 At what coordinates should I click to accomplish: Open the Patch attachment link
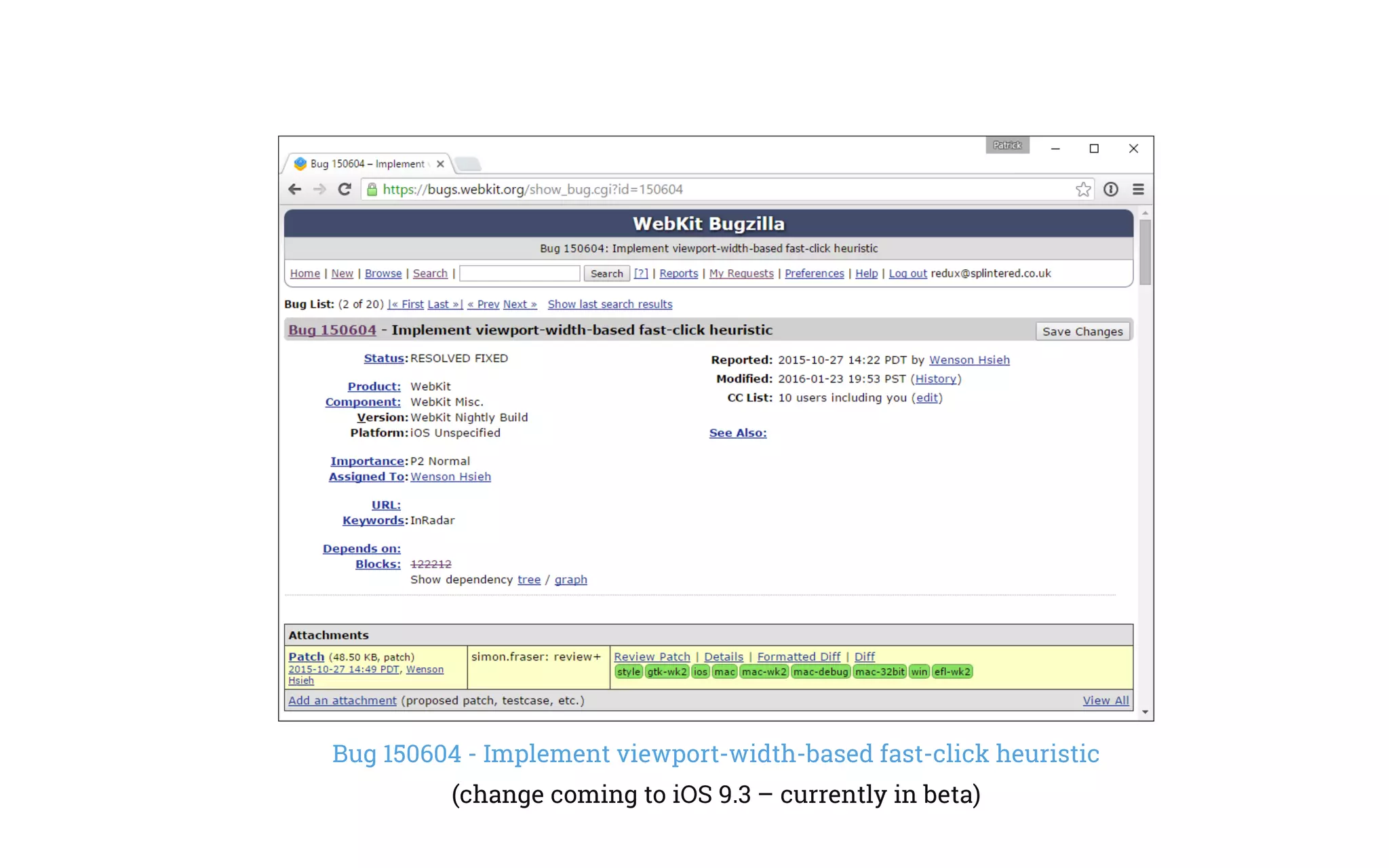pos(307,656)
